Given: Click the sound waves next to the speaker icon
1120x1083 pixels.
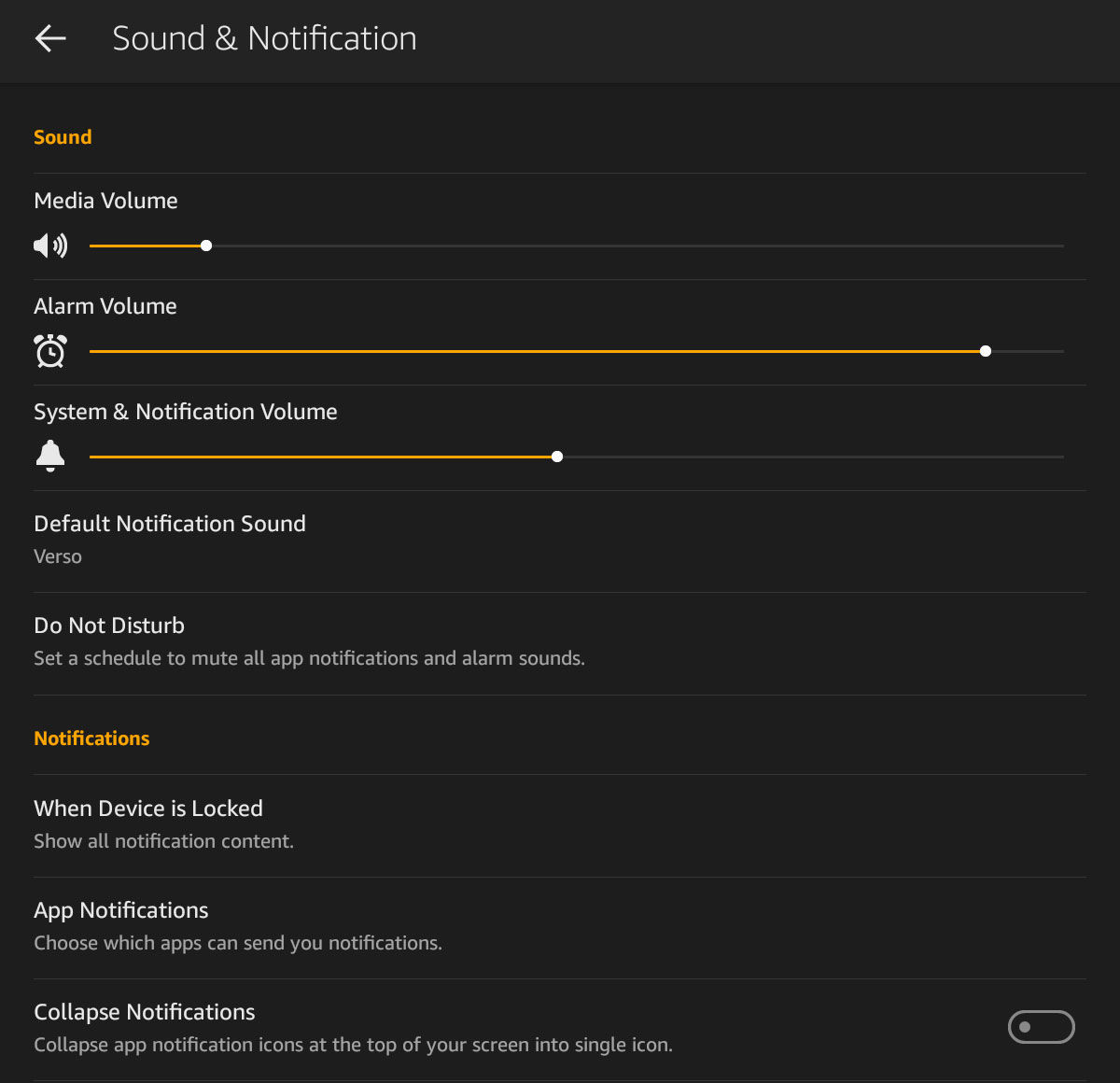Looking at the screenshot, I should 60,245.
